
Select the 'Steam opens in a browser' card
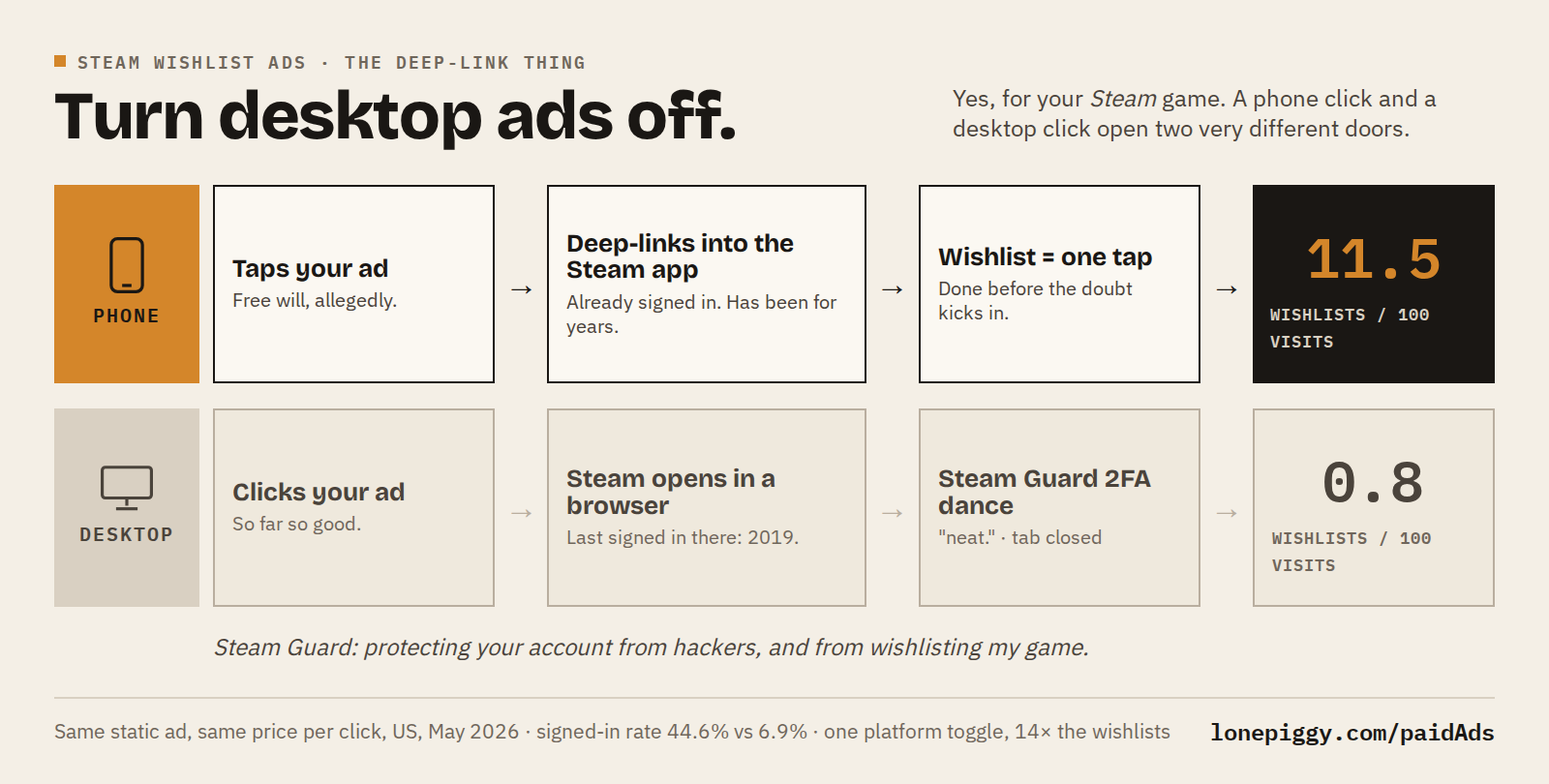707,508
